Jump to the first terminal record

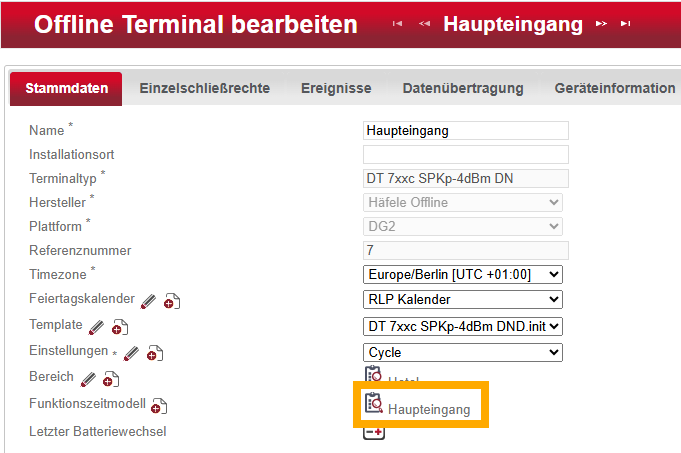[397, 24]
